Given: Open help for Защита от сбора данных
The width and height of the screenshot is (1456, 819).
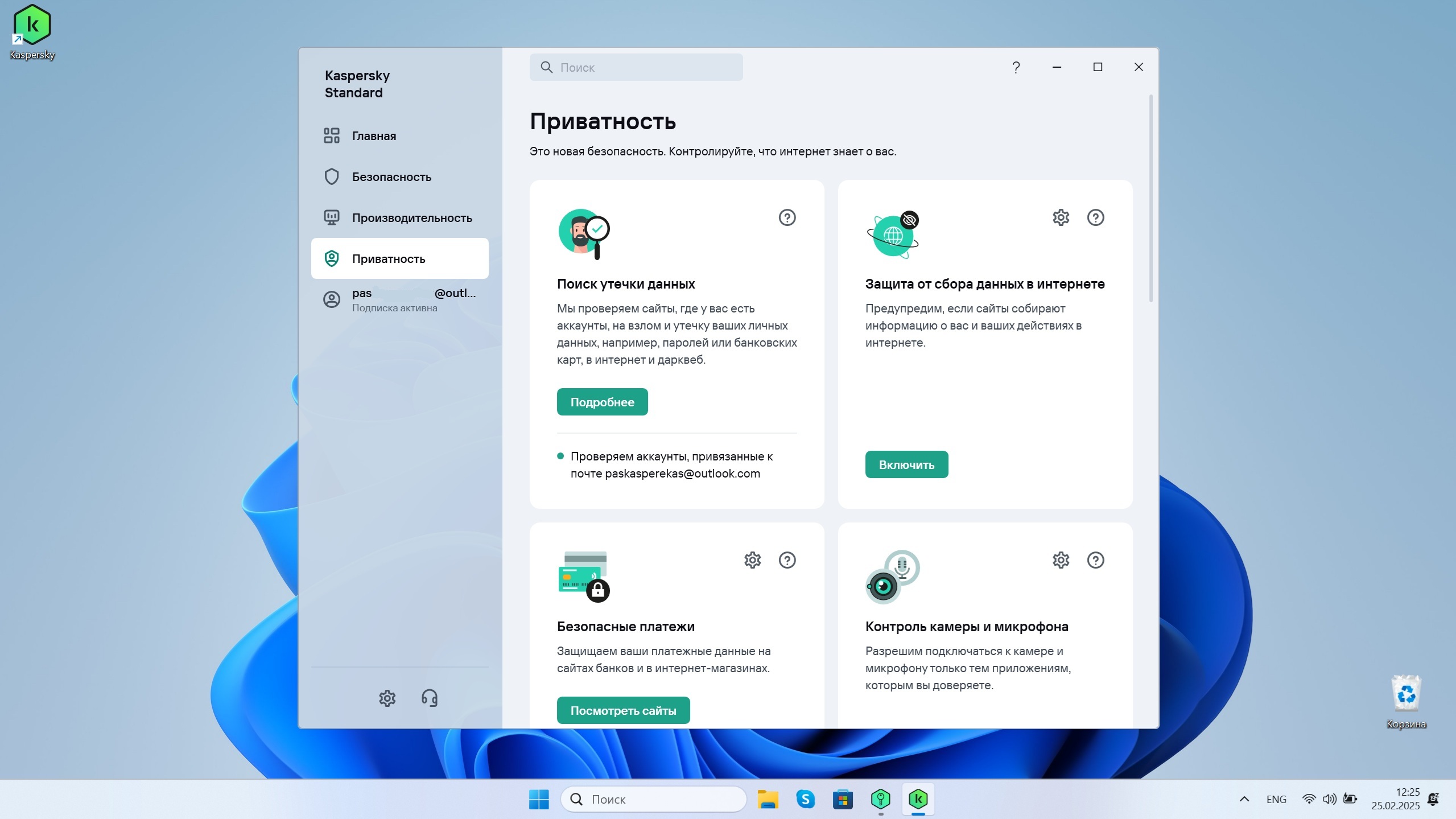Looking at the screenshot, I should click(1095, 217).
